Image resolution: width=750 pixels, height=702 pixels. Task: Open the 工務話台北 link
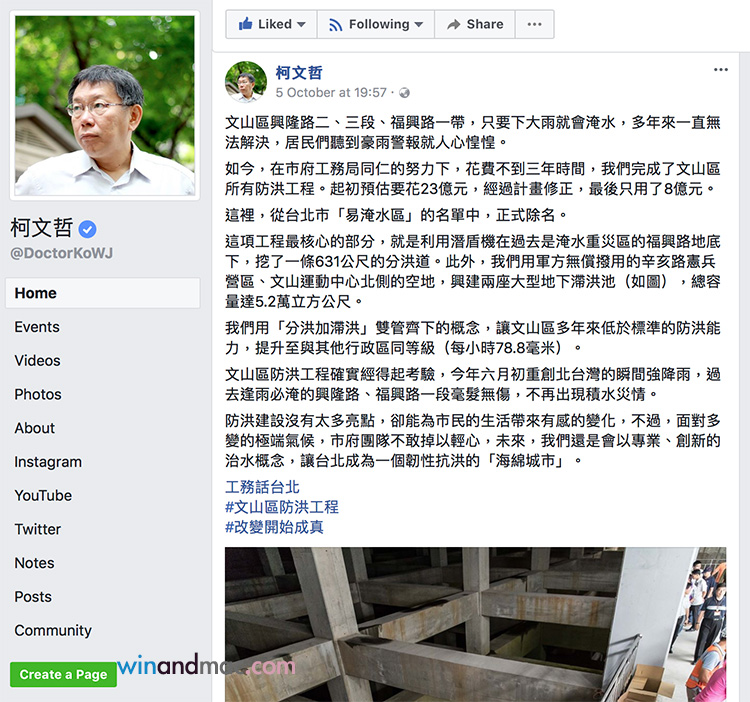262,487
